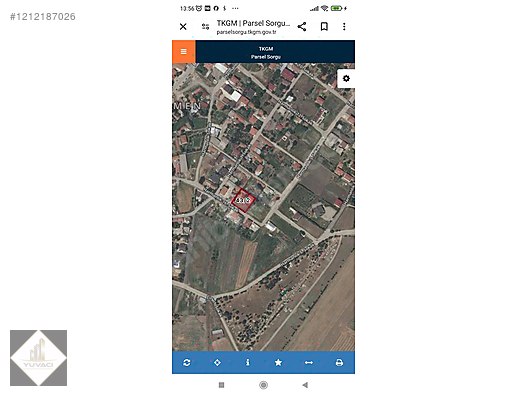
Task: Open site settings tune icon beside URL
Action: tap(205, 27)
